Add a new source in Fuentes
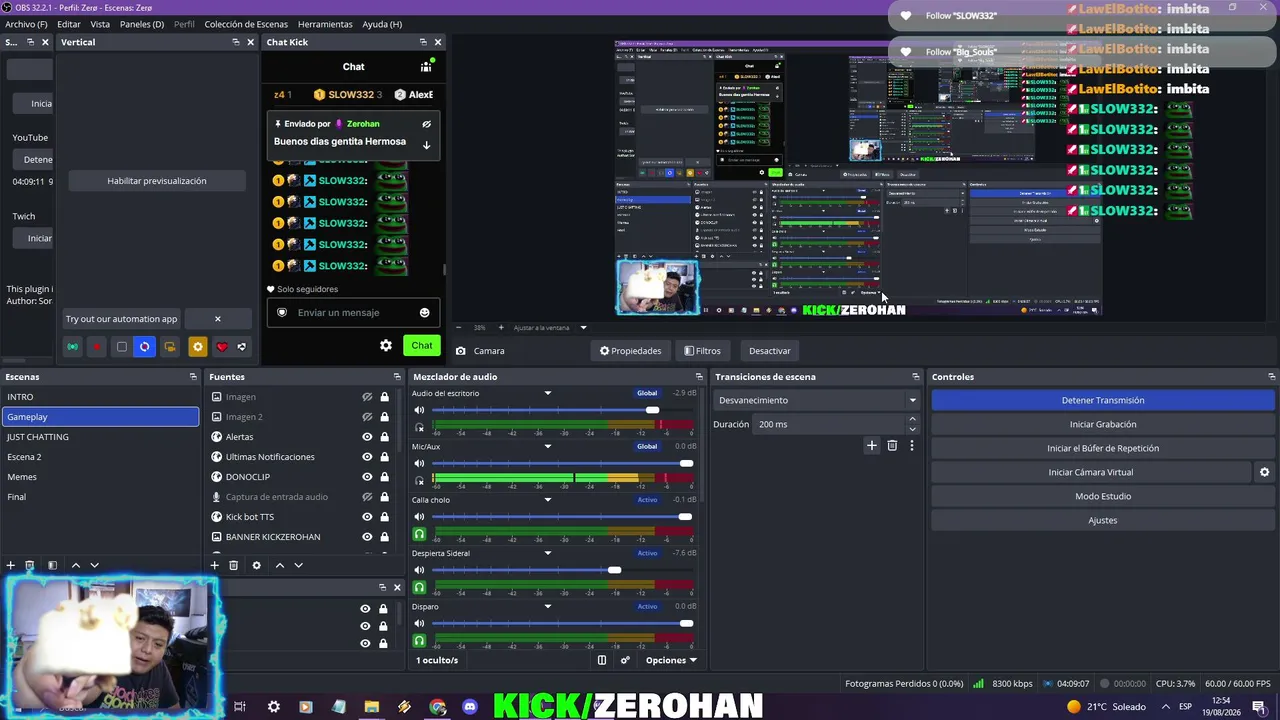The image size is (1280, 720). [214, 565]
